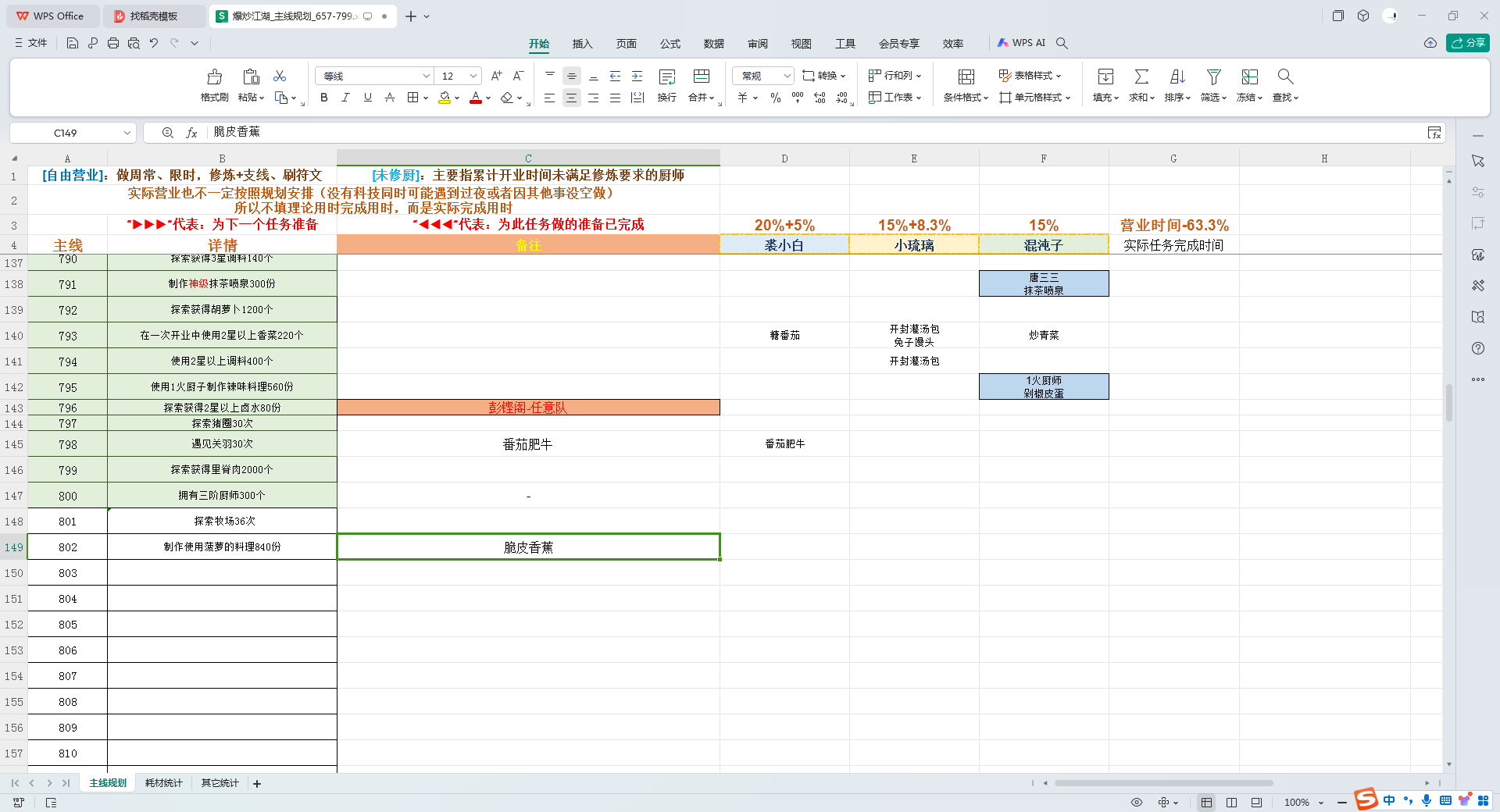1500x812 pixels.
Task: Open the Rows and Columns (行和列) menu
Action: point(895,76)
